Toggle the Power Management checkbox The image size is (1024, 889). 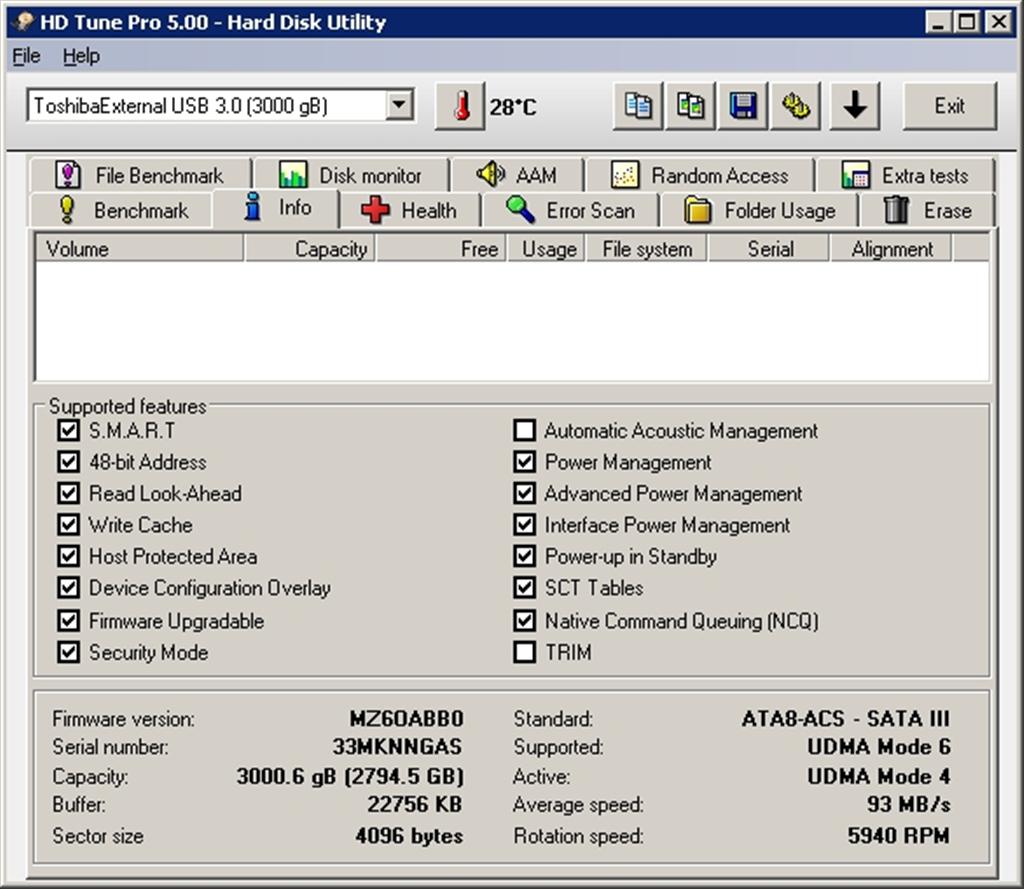click(524, 462)
